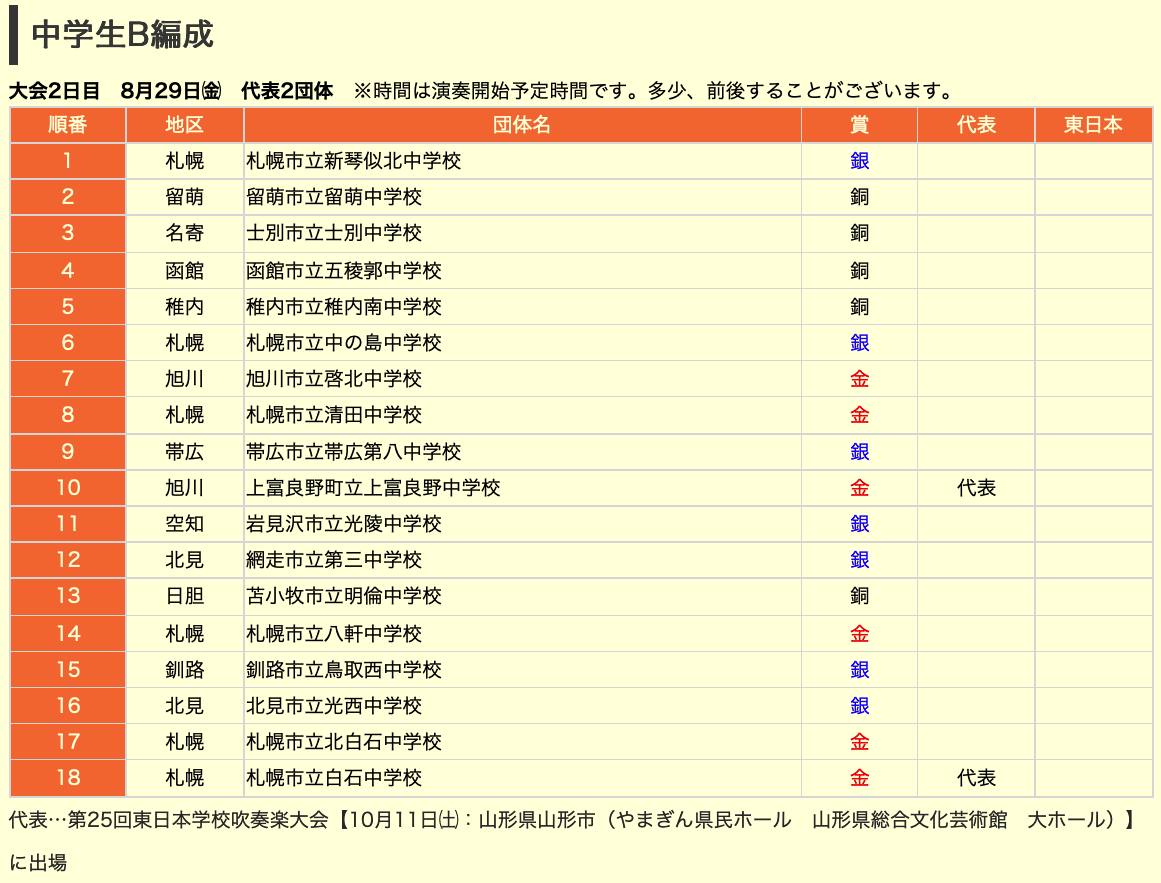Select 札幌市立中の島中学校 entry
1161x883 pixels.
click(344, 343)
